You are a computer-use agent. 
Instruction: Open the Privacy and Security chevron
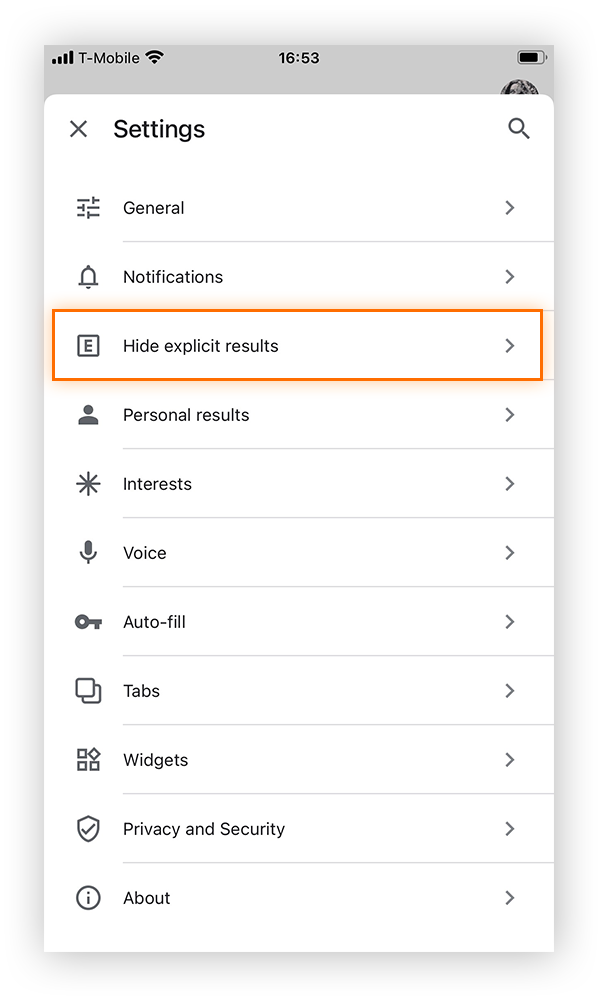[510, 828]
